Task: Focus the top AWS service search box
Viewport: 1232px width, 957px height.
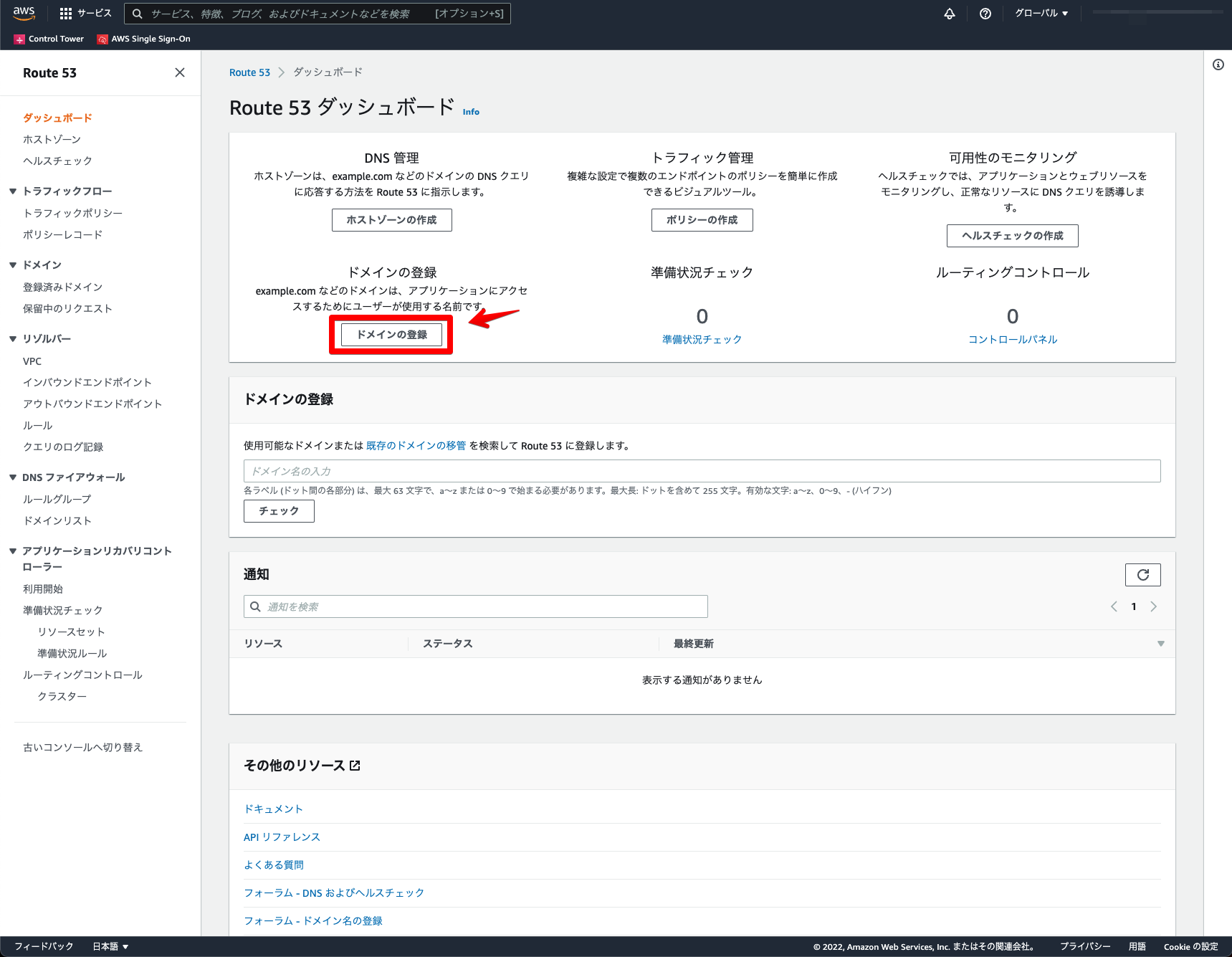Action: tap(317, 14)
